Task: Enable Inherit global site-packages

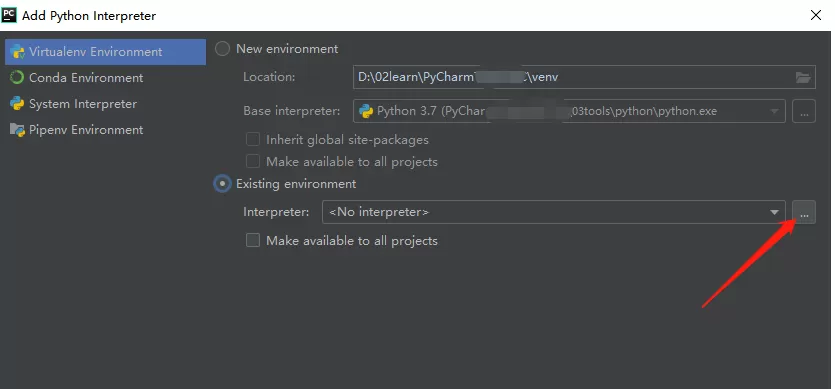Action: click(253, 140)
